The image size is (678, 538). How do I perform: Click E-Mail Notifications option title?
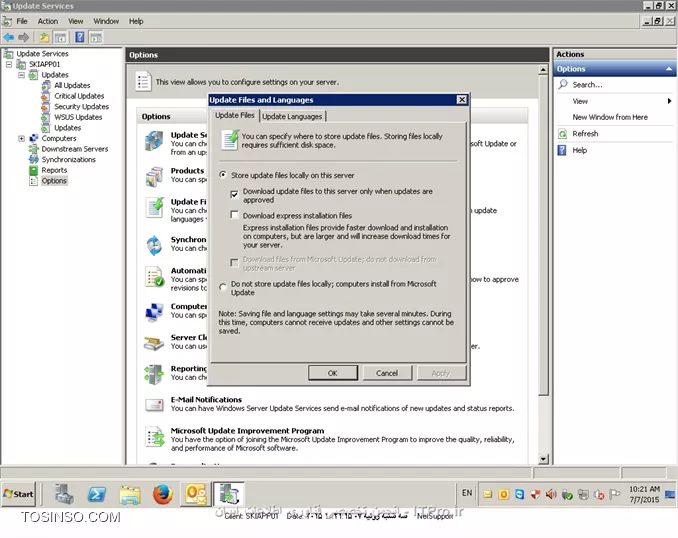206,400
